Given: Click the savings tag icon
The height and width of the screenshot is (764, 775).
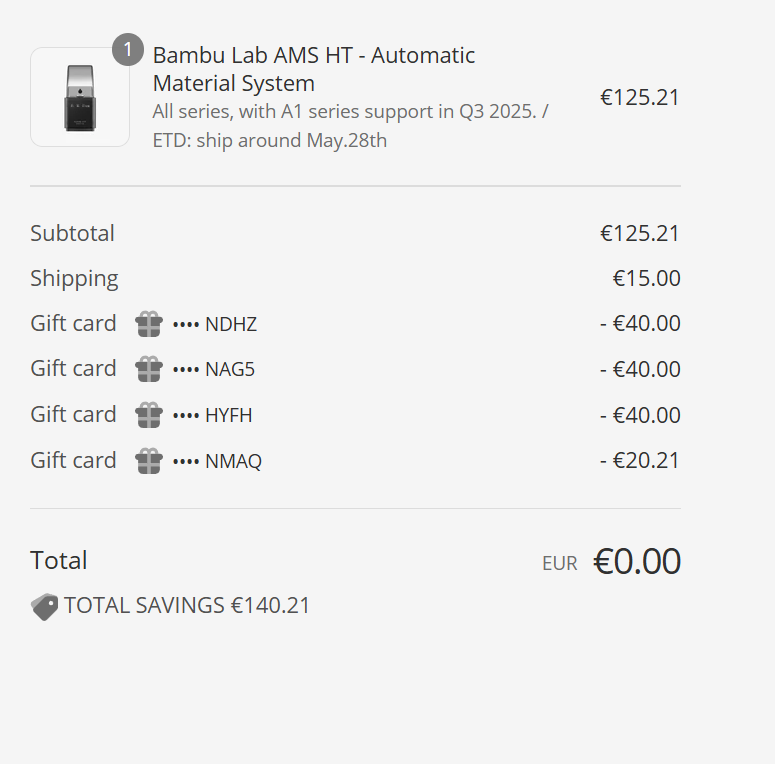Looking at the screenshot, I should click(44, 606).
